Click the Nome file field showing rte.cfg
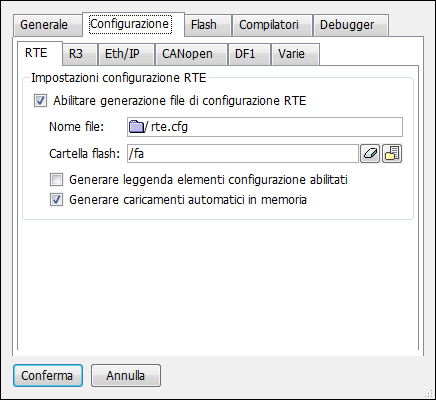This screenshot has height=400, width=436. click(x=265, y=127)
